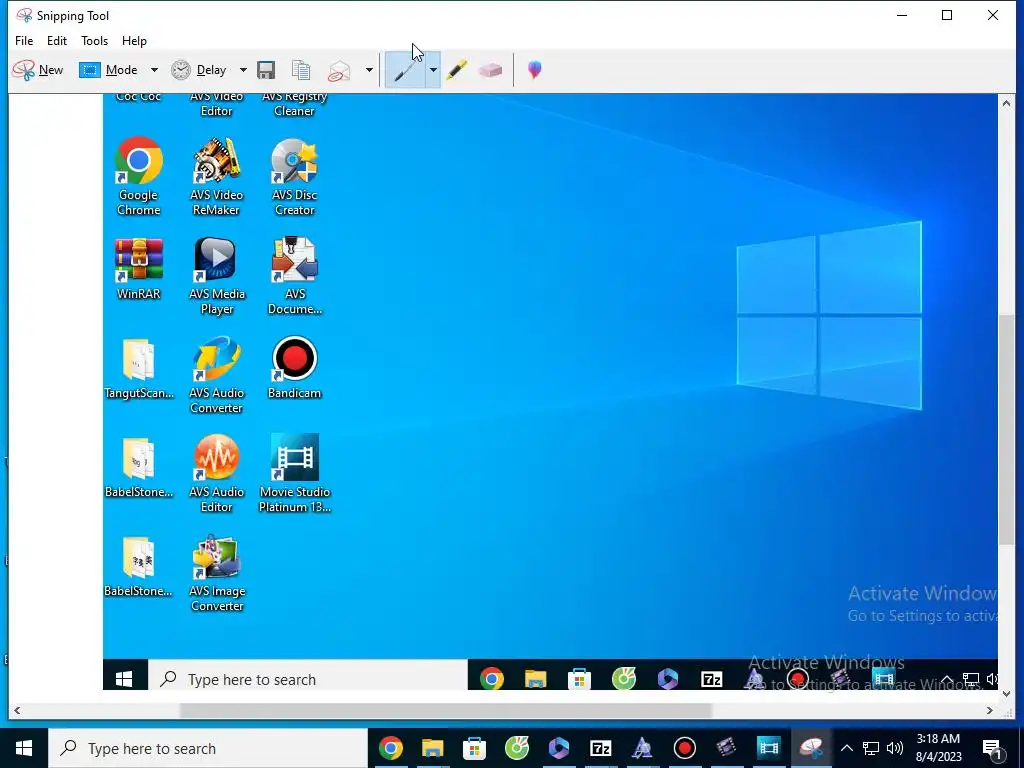Click the horizontal scrollbar right arrow
Image resolution: width=1024 pixels, height=768 pixels.
[990, 711]
